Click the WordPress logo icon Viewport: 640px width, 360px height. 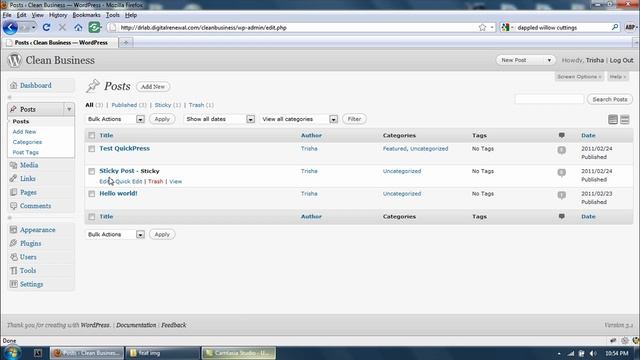point(14,60)
